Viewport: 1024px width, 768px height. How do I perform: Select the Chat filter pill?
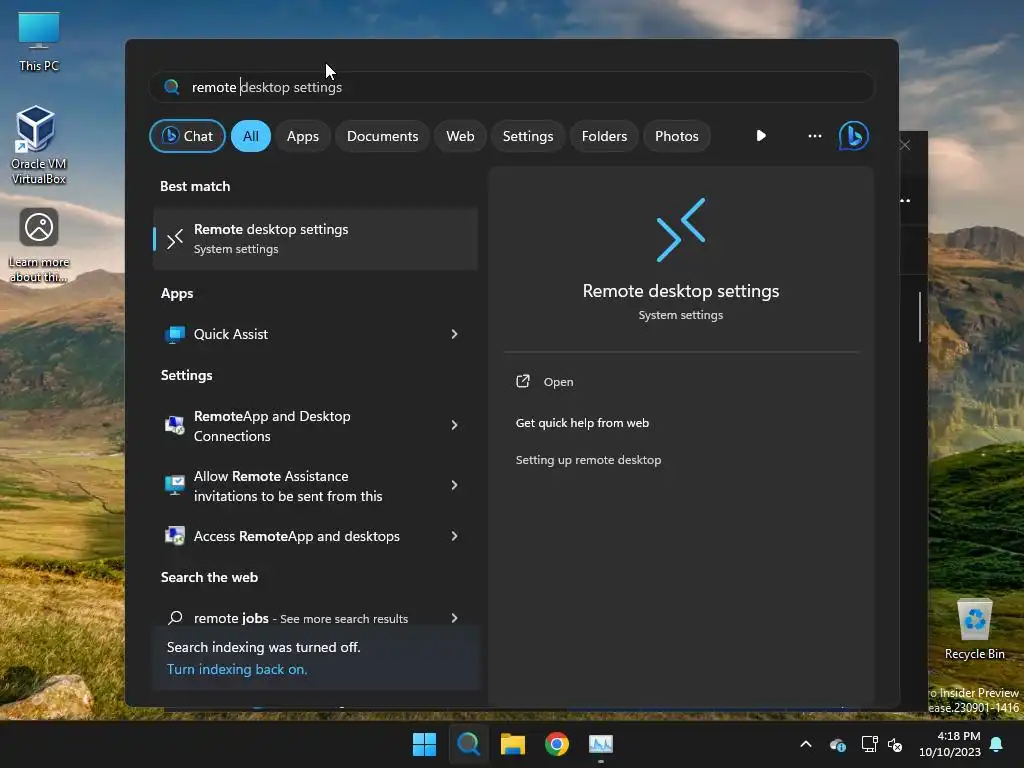(187, 136)
